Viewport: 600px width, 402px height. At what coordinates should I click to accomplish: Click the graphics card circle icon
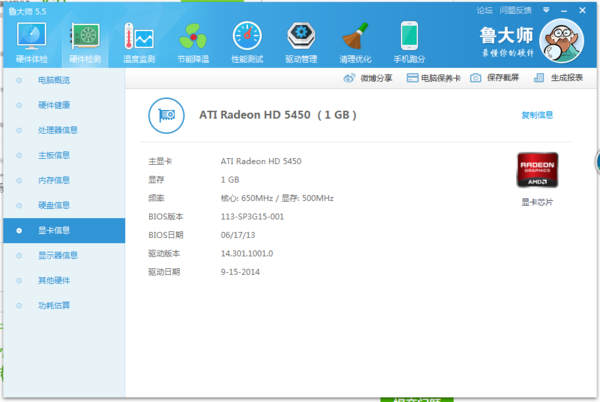point(166,116)
